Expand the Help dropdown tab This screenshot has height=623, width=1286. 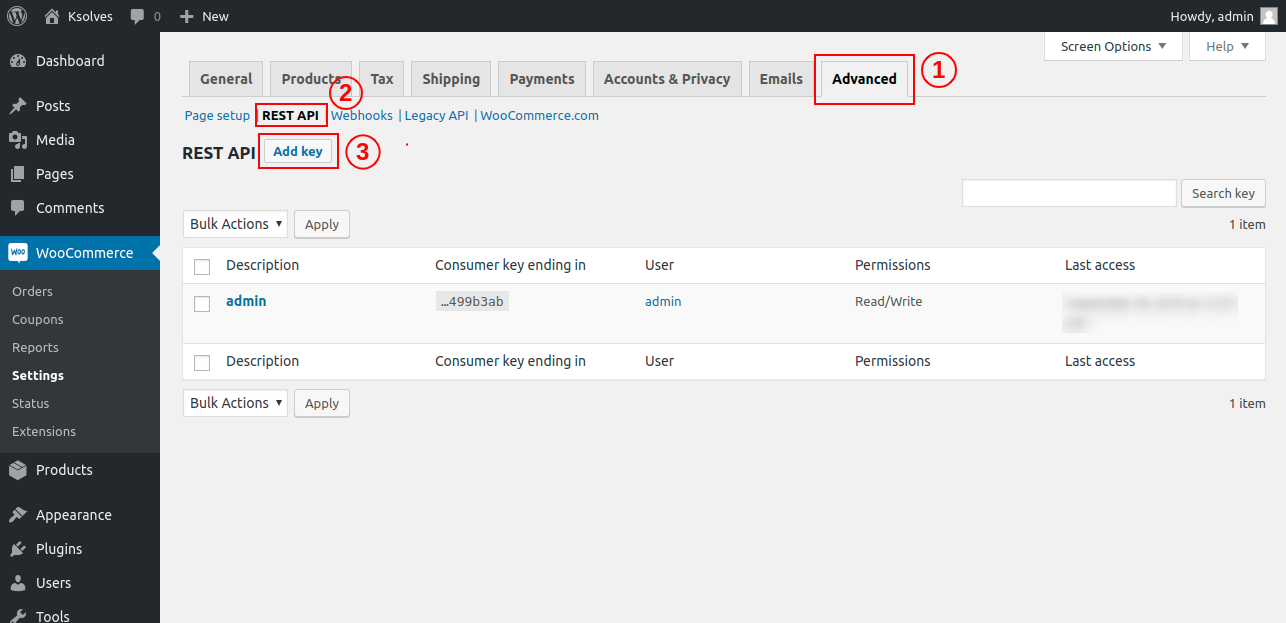point(1227,46)
